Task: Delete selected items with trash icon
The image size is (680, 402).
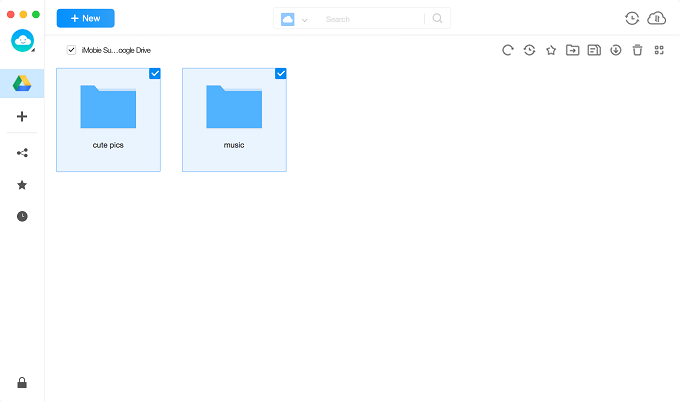Action: click(637, 50)
